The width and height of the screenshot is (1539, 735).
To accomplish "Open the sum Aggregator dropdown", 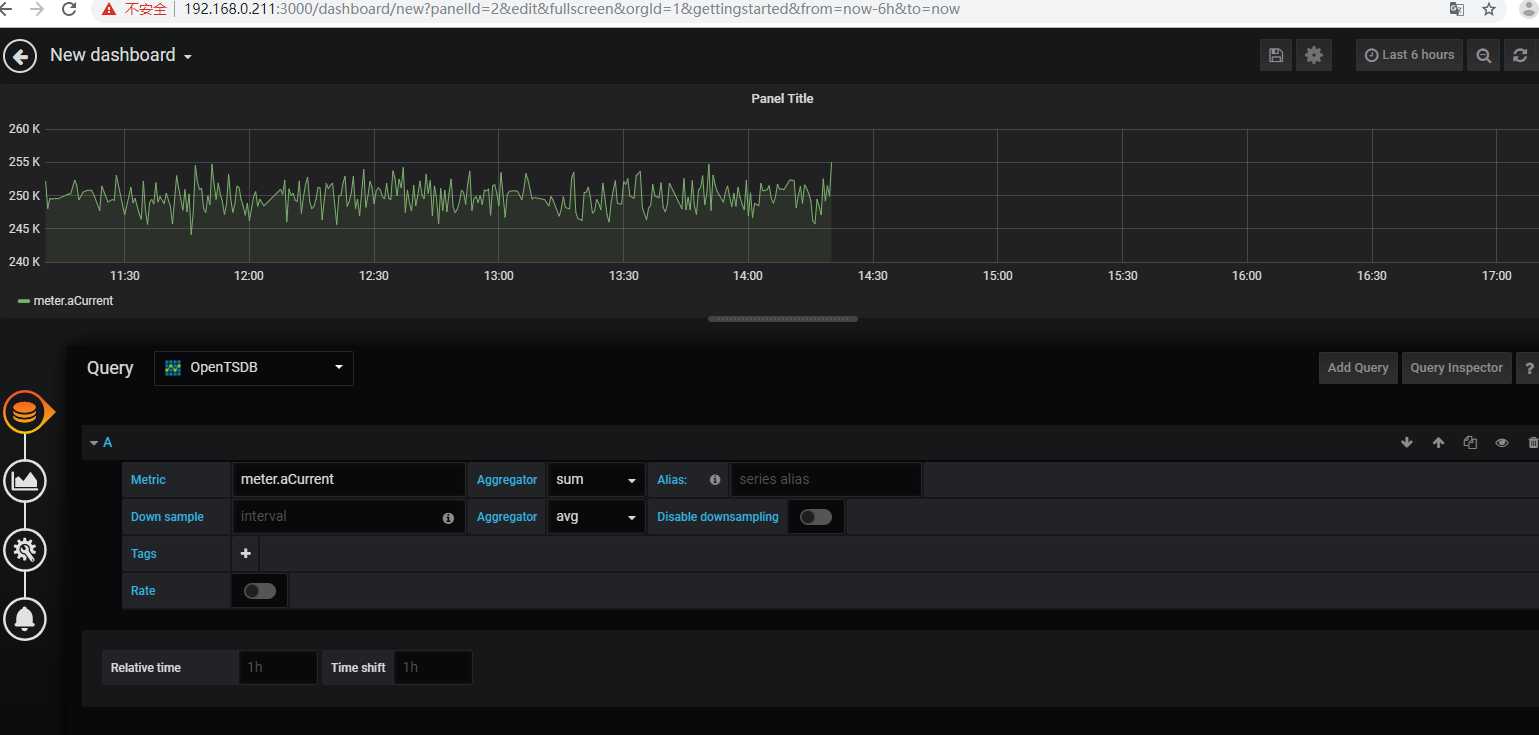I will [596, 480].
